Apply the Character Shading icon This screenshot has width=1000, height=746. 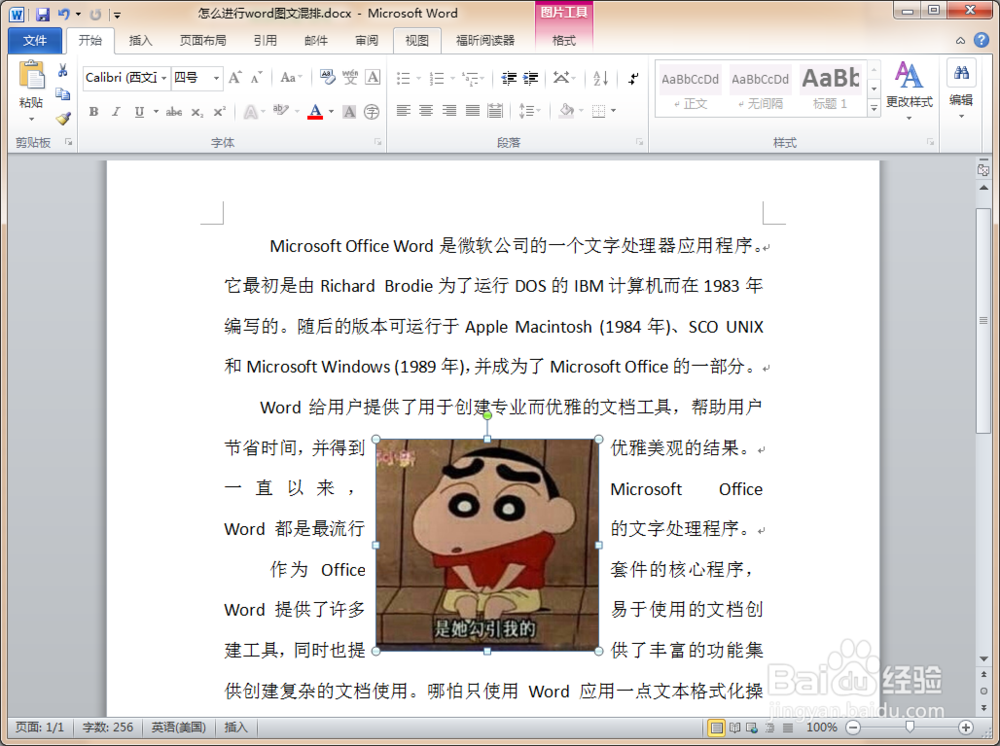[349, 112]
